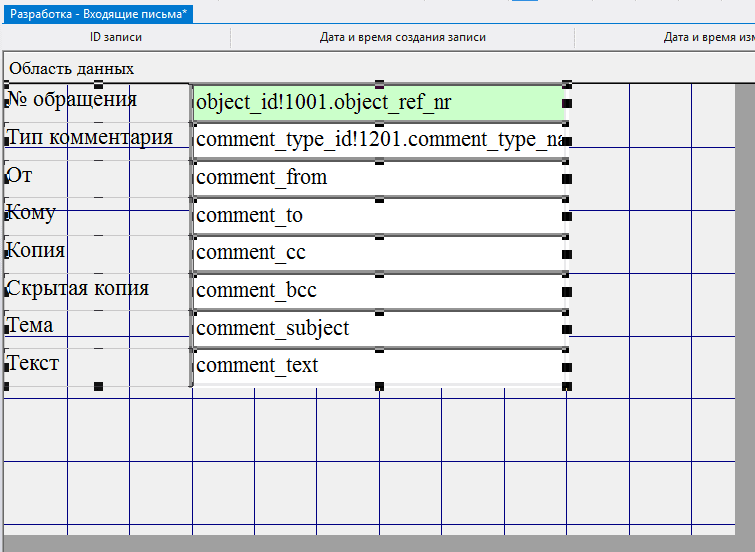Click the 'Область данных' section bar
The width and height of the screenshot is (755, 552).
[x=72, y=69]
